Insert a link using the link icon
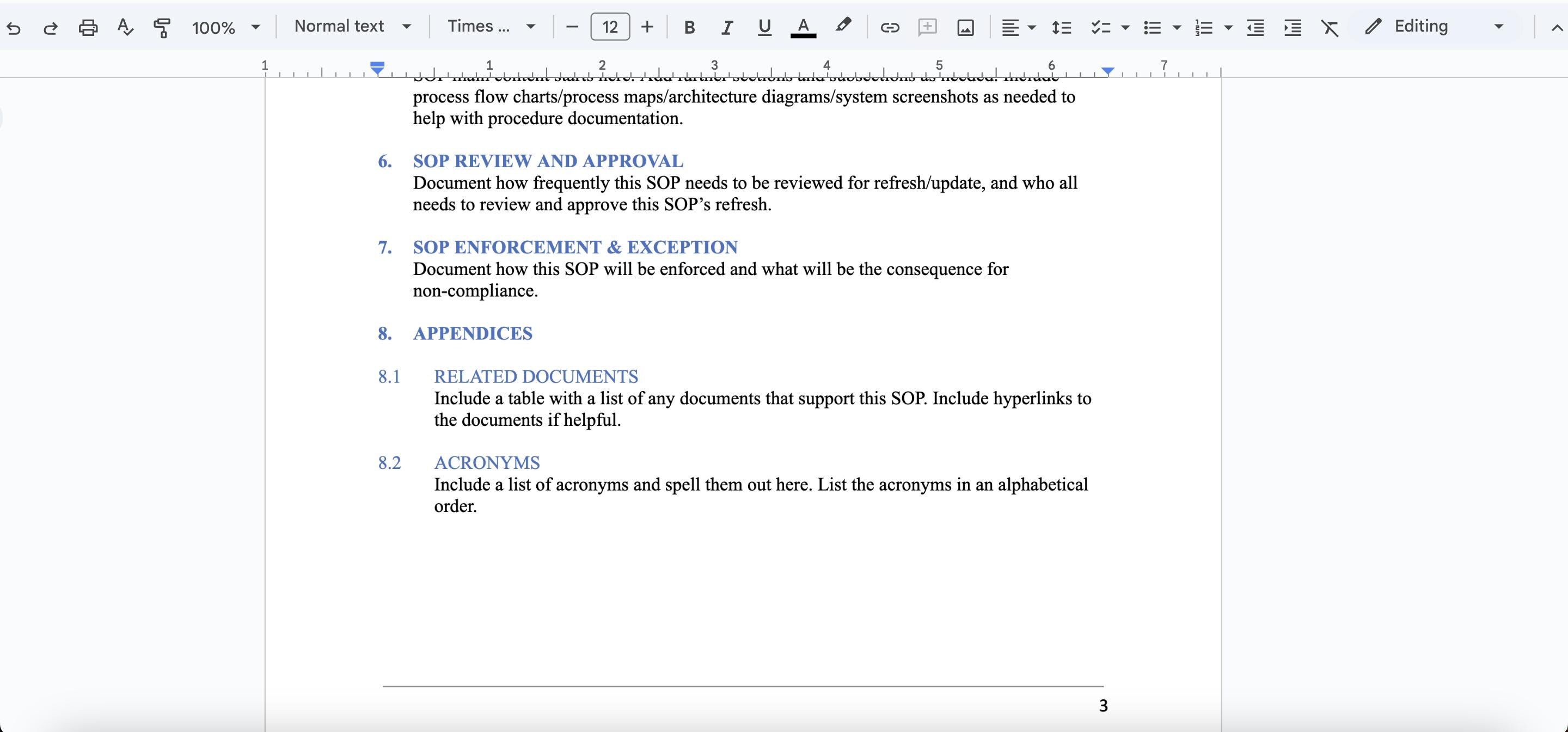Image resolution: width=1568 pixels, height=732 pixels. (889, 27)
